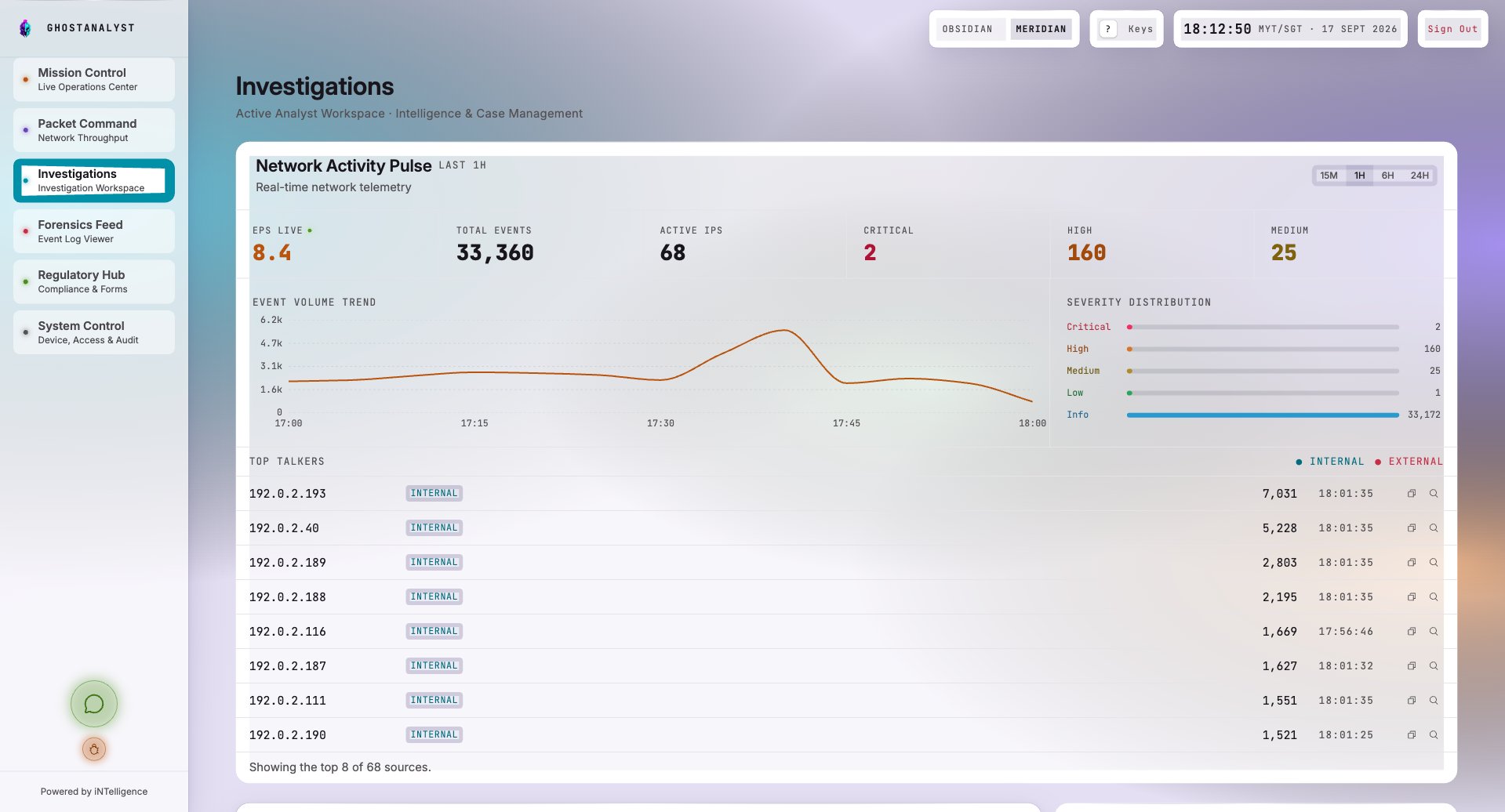The width and height of the screenshot is (1505, 812).
Task: Click Total Events value 33,360
Action: pyautogui.click(x=495, y=252)
